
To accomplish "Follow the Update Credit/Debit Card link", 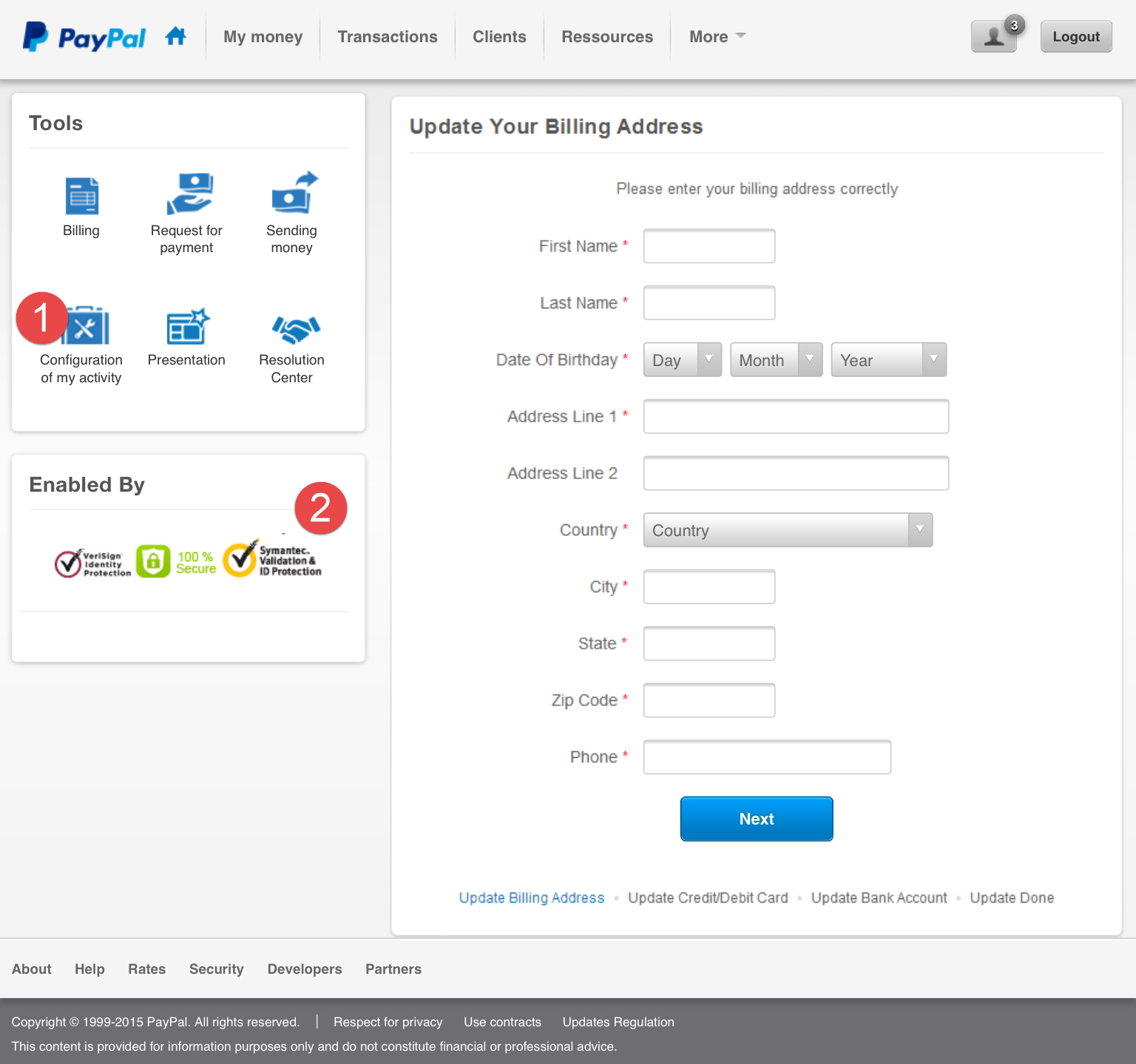I will tap(708, 898).
